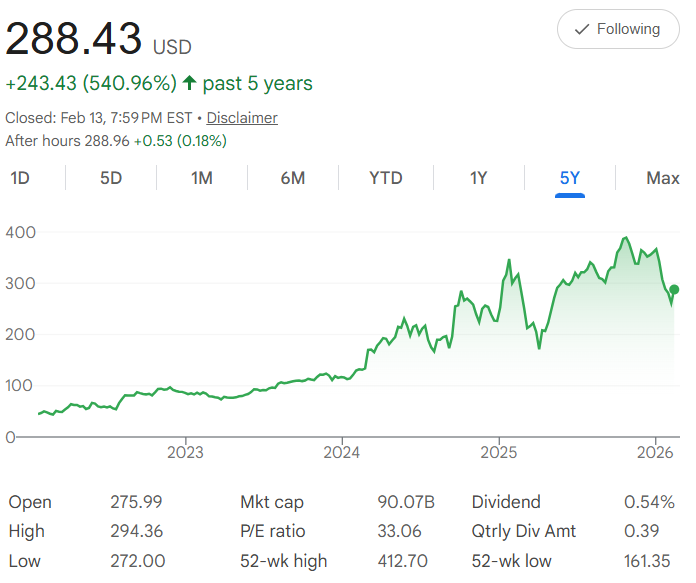Open the Disclaimer link
The height and width of the screenshot is (583, 696).
(242, 118)
